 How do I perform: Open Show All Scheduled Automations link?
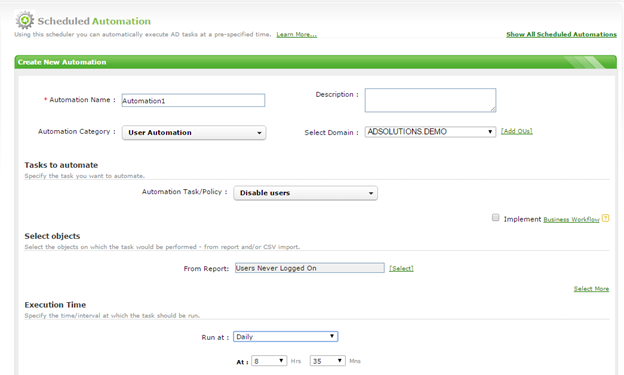pyautogui.click(x=561, y=35)
